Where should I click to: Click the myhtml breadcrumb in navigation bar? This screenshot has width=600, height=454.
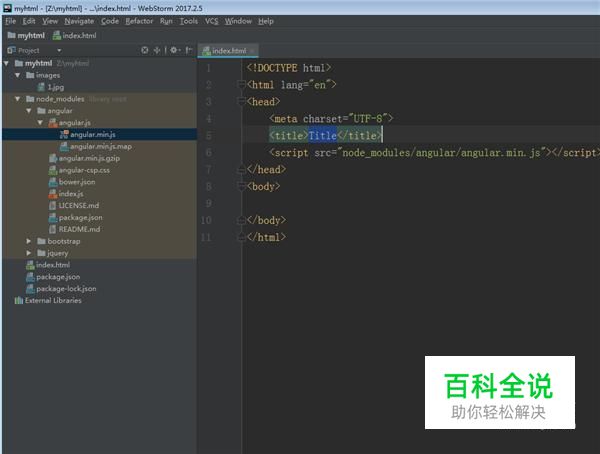click(x=26, y=36)
